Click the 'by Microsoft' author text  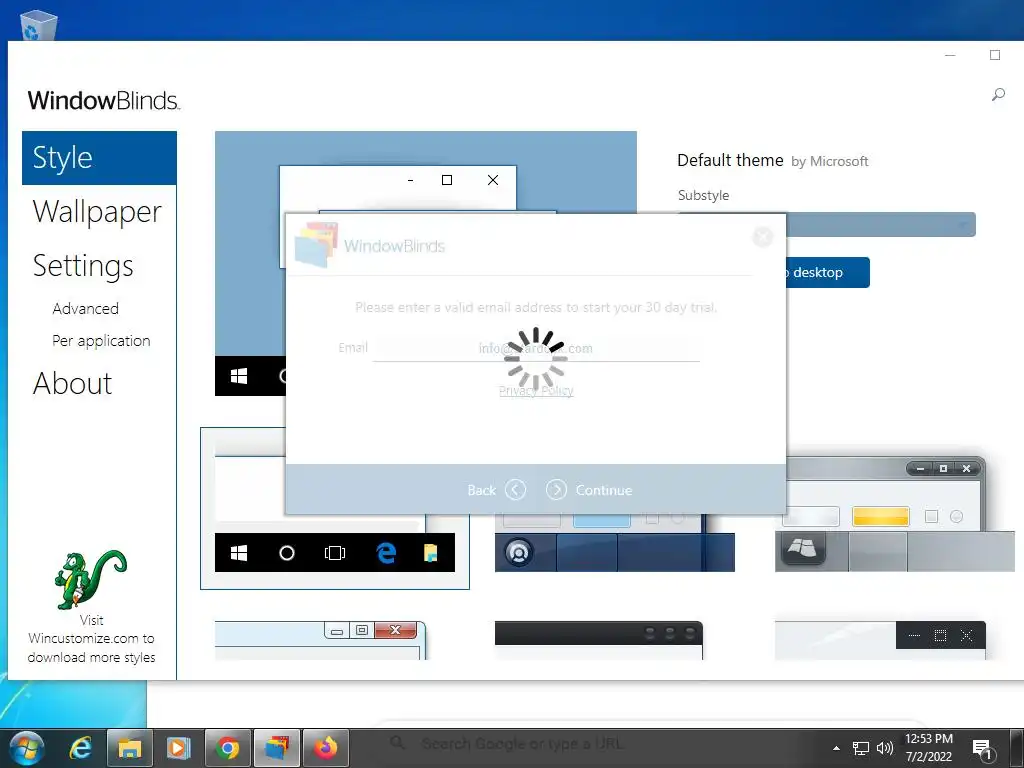pos(830,161)
